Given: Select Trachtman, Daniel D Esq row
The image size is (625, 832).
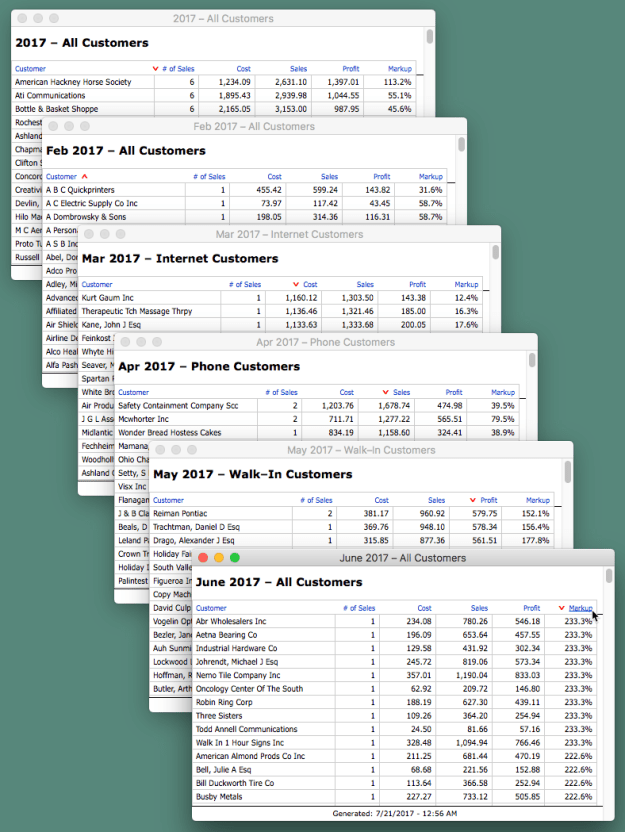Looking at the screenshot, I should click(353, 527).
